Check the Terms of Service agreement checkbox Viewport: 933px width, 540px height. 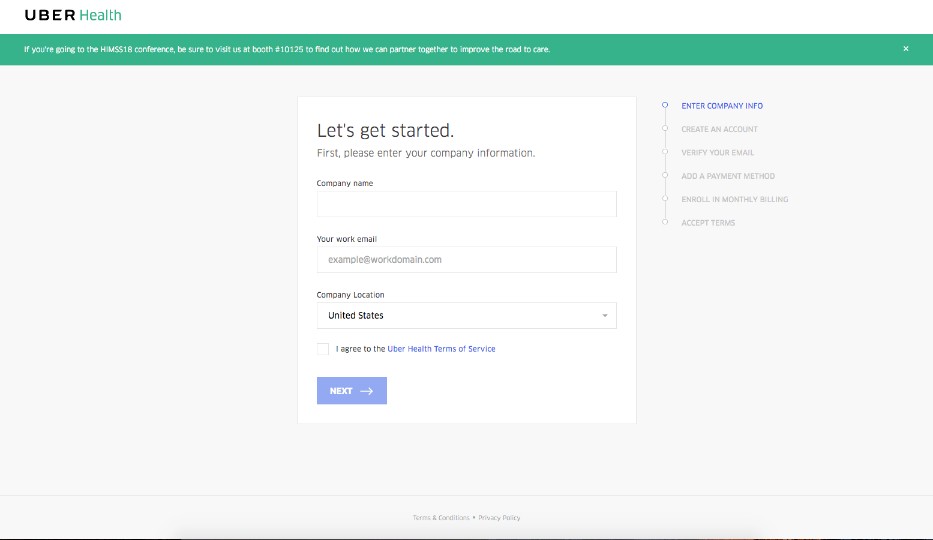click(323, 349)
